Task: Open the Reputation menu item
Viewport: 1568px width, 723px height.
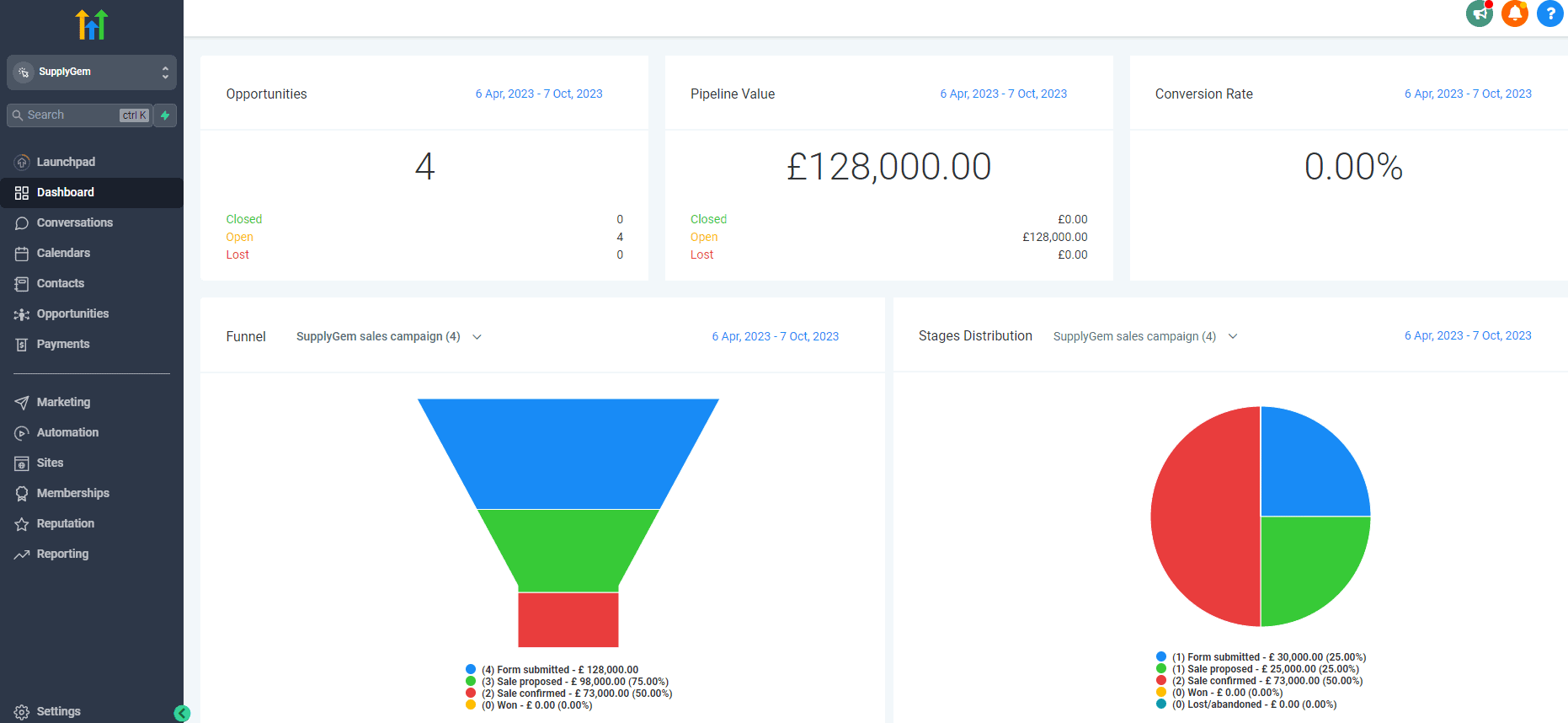Action: pyautogui.click(x=92, y=524)
